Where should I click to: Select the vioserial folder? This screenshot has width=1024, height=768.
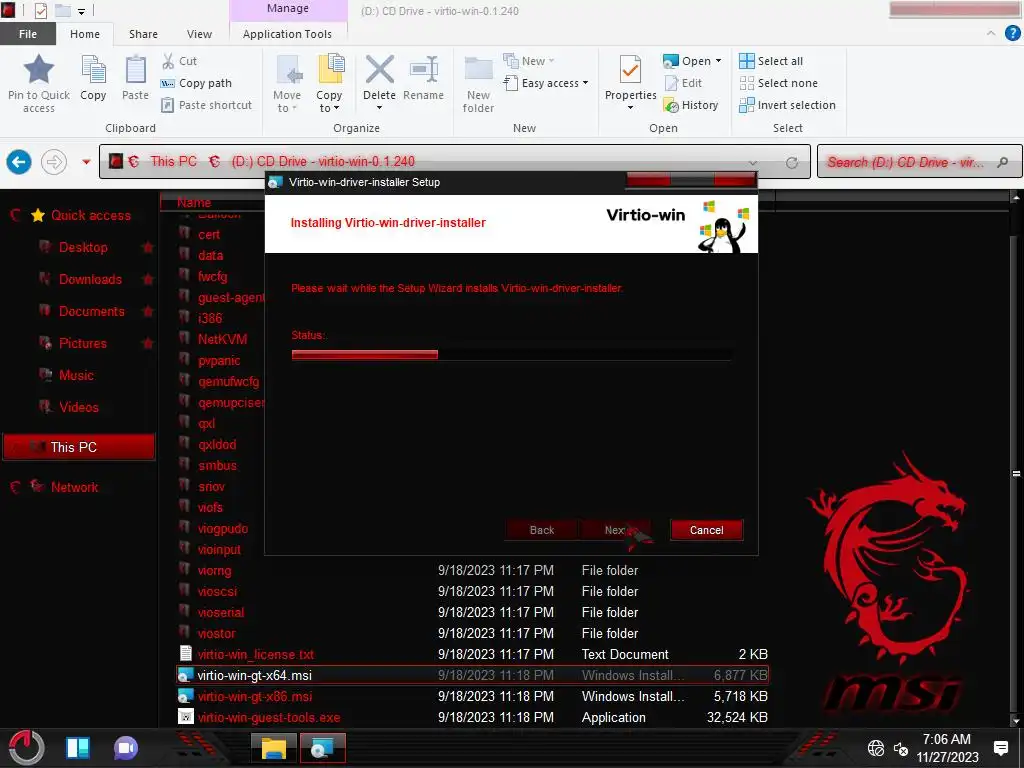coord(473,613)
